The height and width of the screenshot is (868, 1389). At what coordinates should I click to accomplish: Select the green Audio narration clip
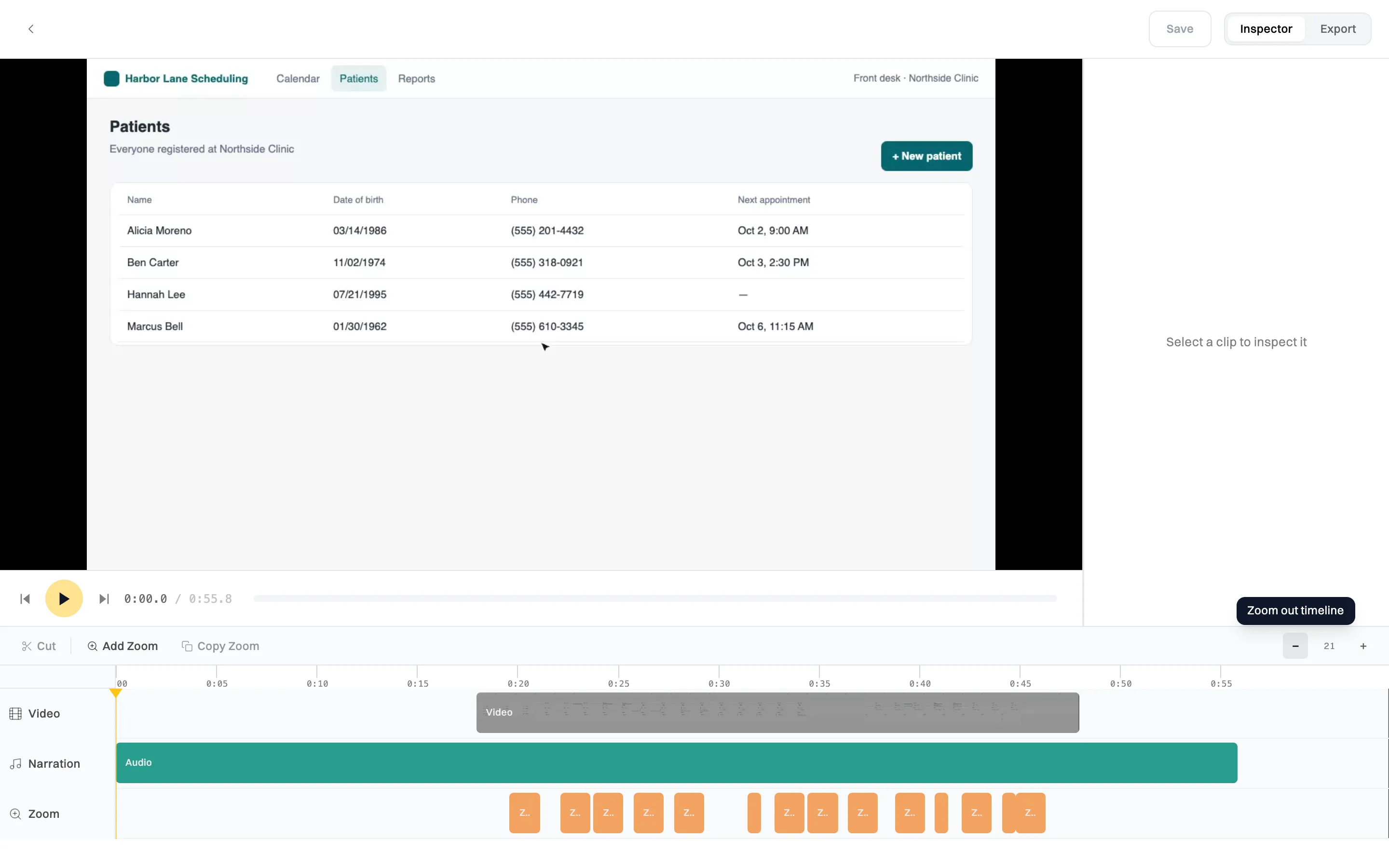click(676, 762)
